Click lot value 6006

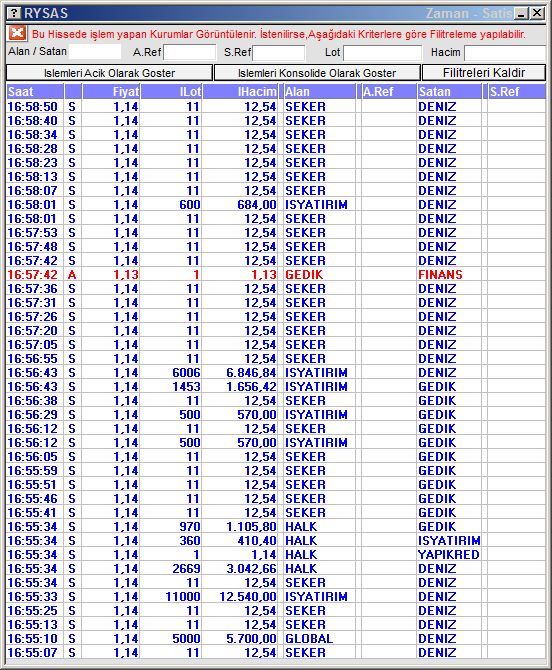[186, 372]
